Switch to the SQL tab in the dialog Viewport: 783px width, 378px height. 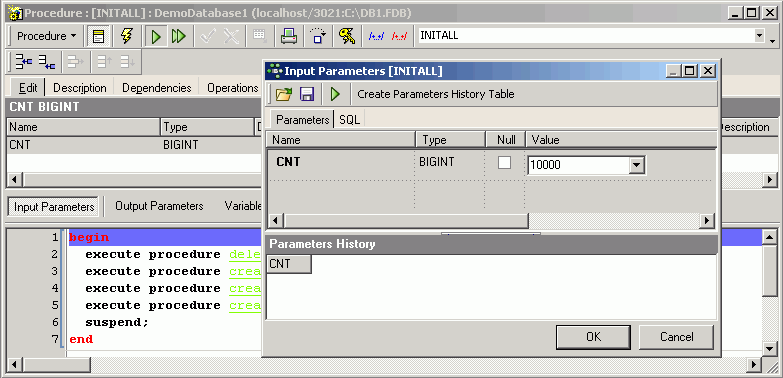(350, 120)
